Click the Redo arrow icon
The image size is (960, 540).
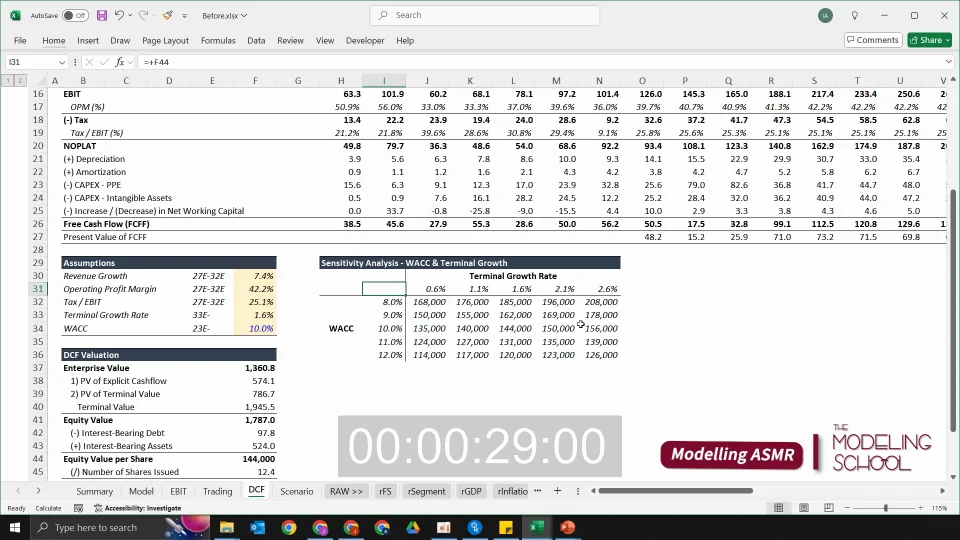point(143,15)
